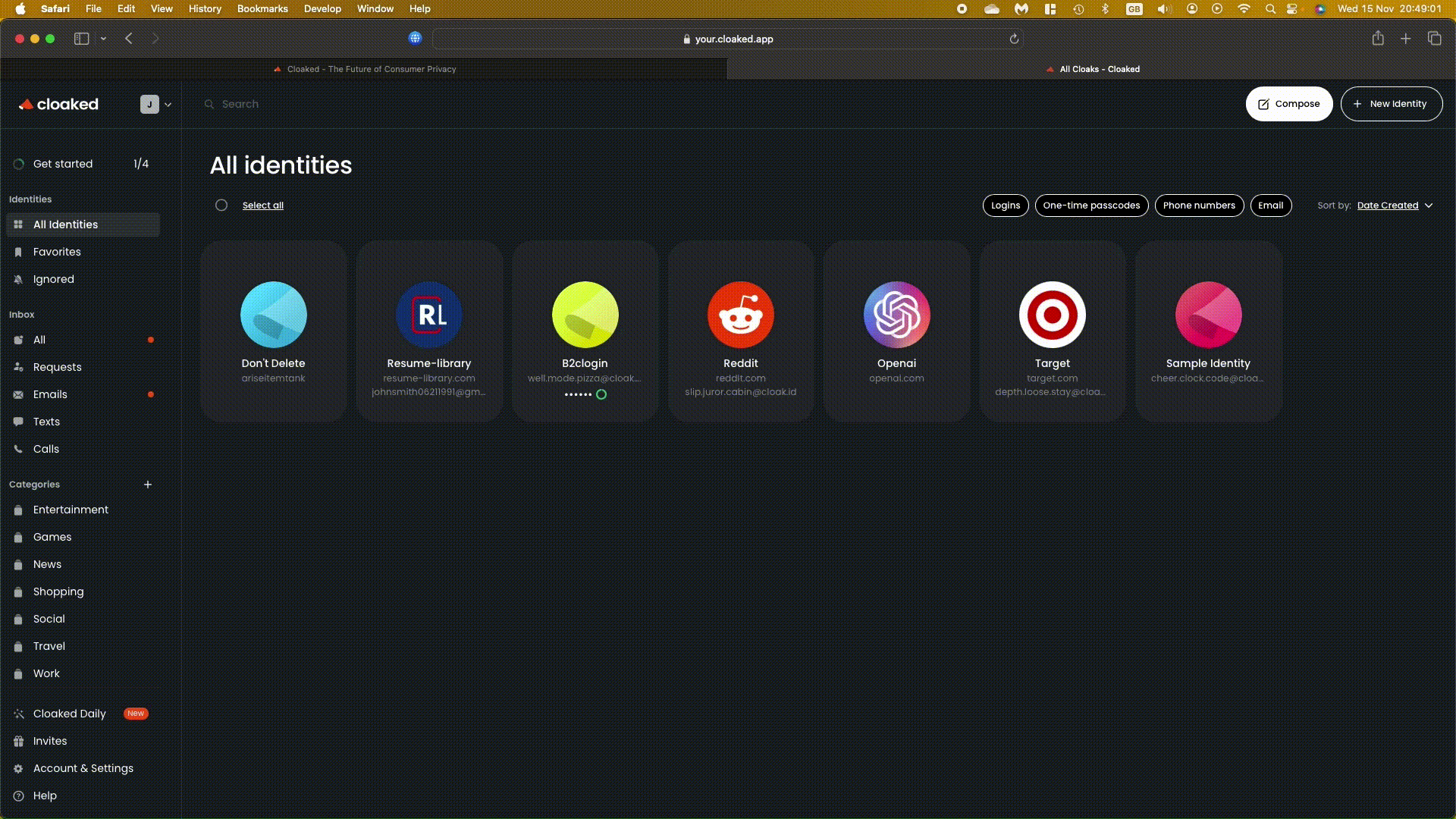Viewport: 1456px width, 819px height.
Task: Open the Safari File menu
Action: pos(93,9)
